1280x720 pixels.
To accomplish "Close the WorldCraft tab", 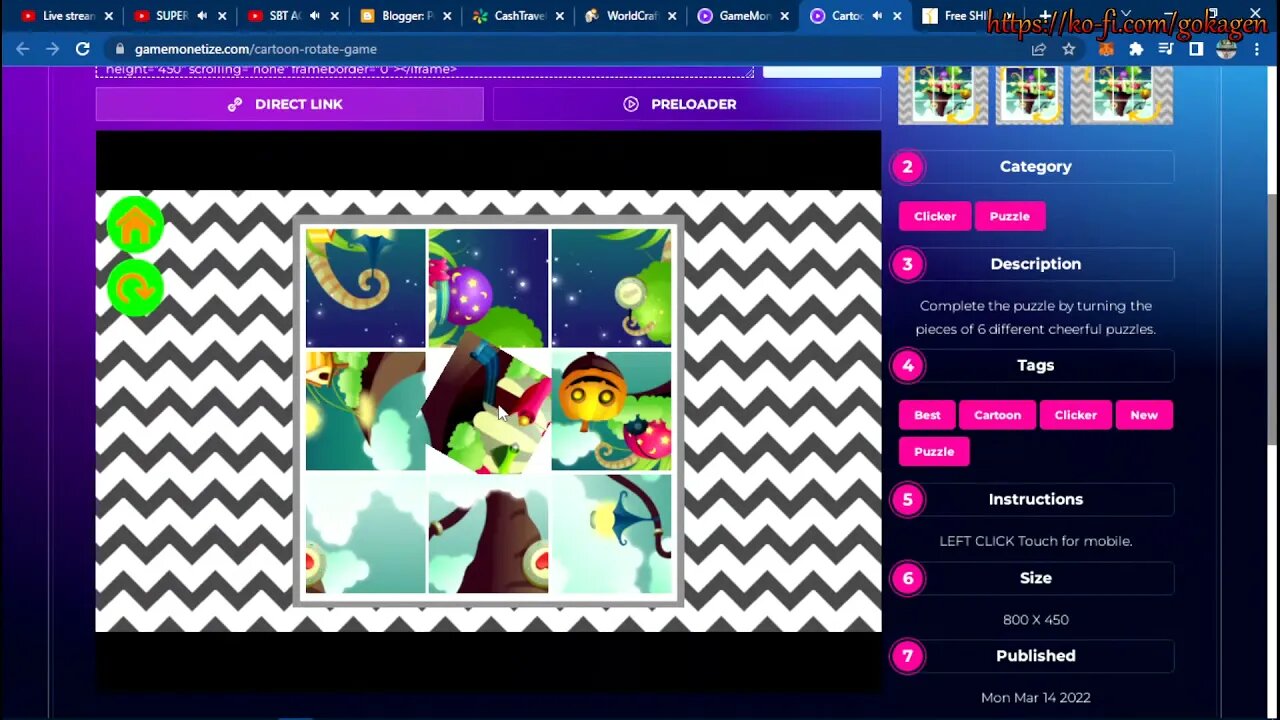I will pos(672,16).
